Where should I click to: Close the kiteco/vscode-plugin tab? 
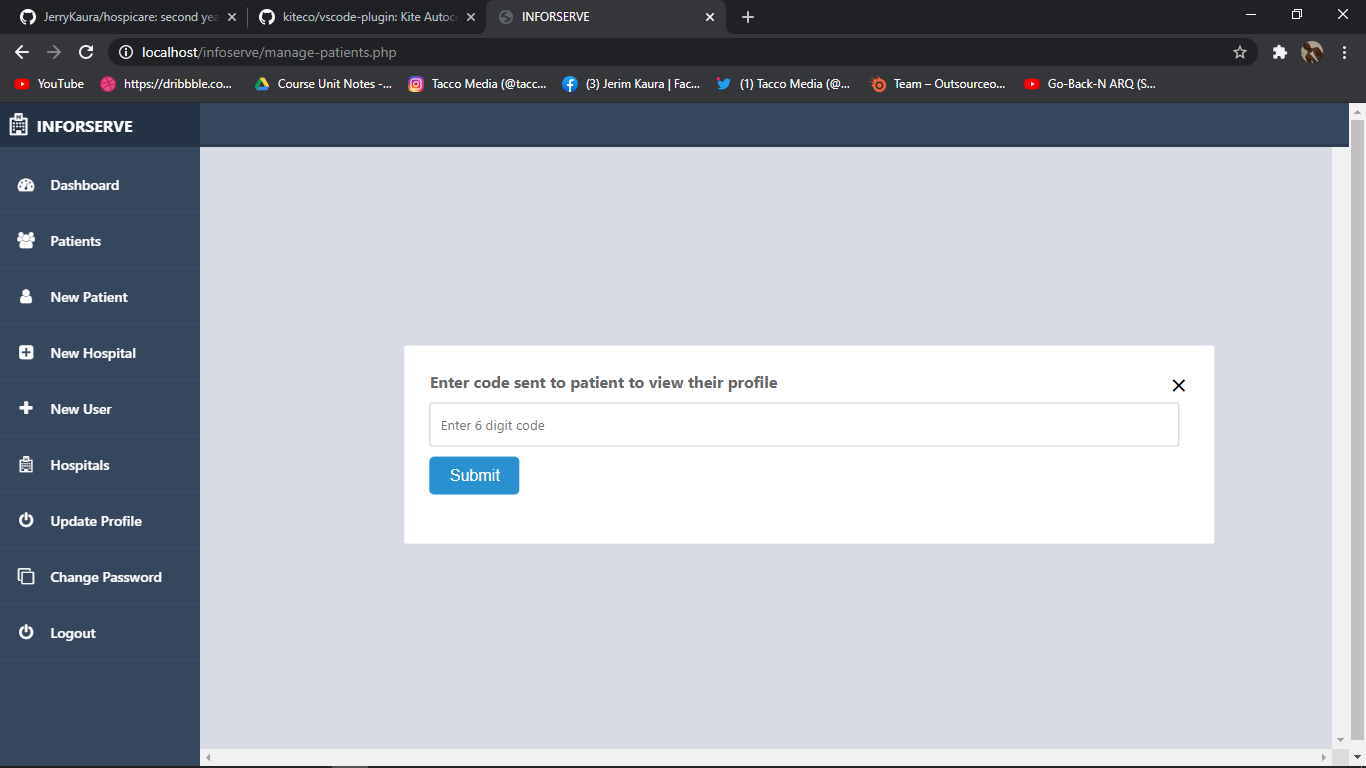tap(471, 17)
